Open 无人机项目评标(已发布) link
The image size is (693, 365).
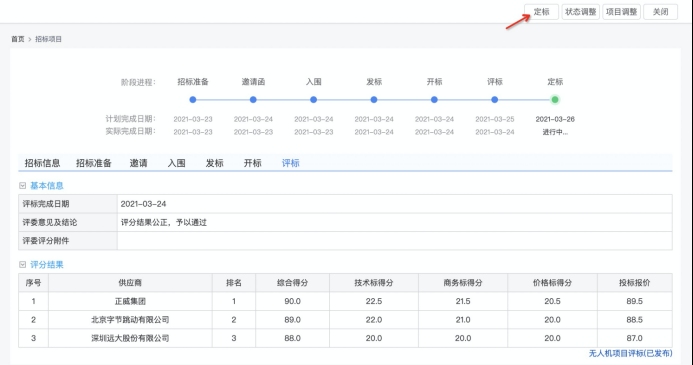pos(630,353)
